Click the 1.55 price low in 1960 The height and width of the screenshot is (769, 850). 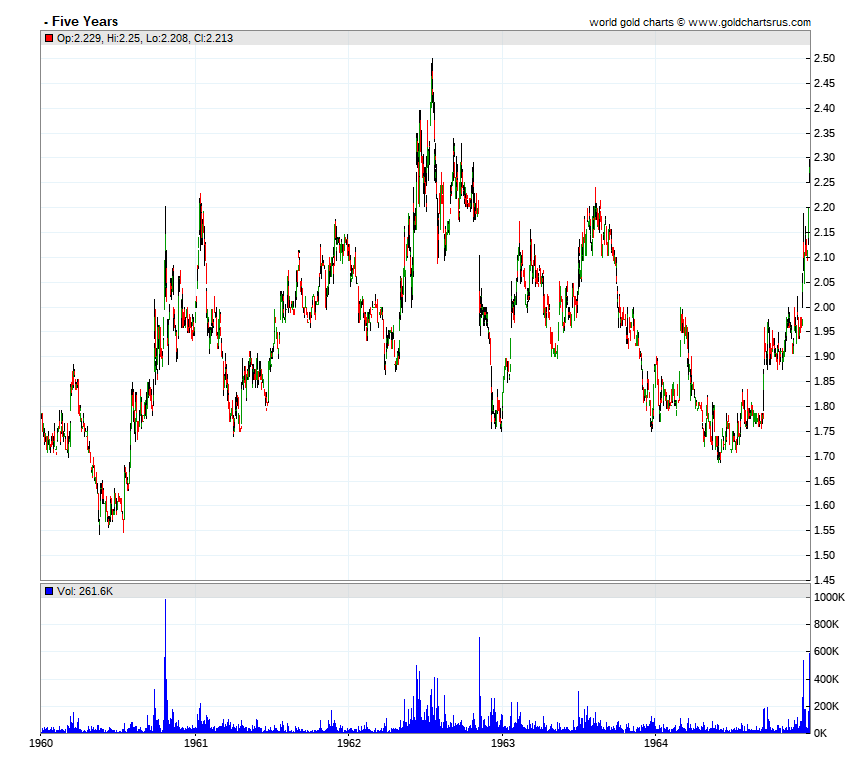[99, 531]
